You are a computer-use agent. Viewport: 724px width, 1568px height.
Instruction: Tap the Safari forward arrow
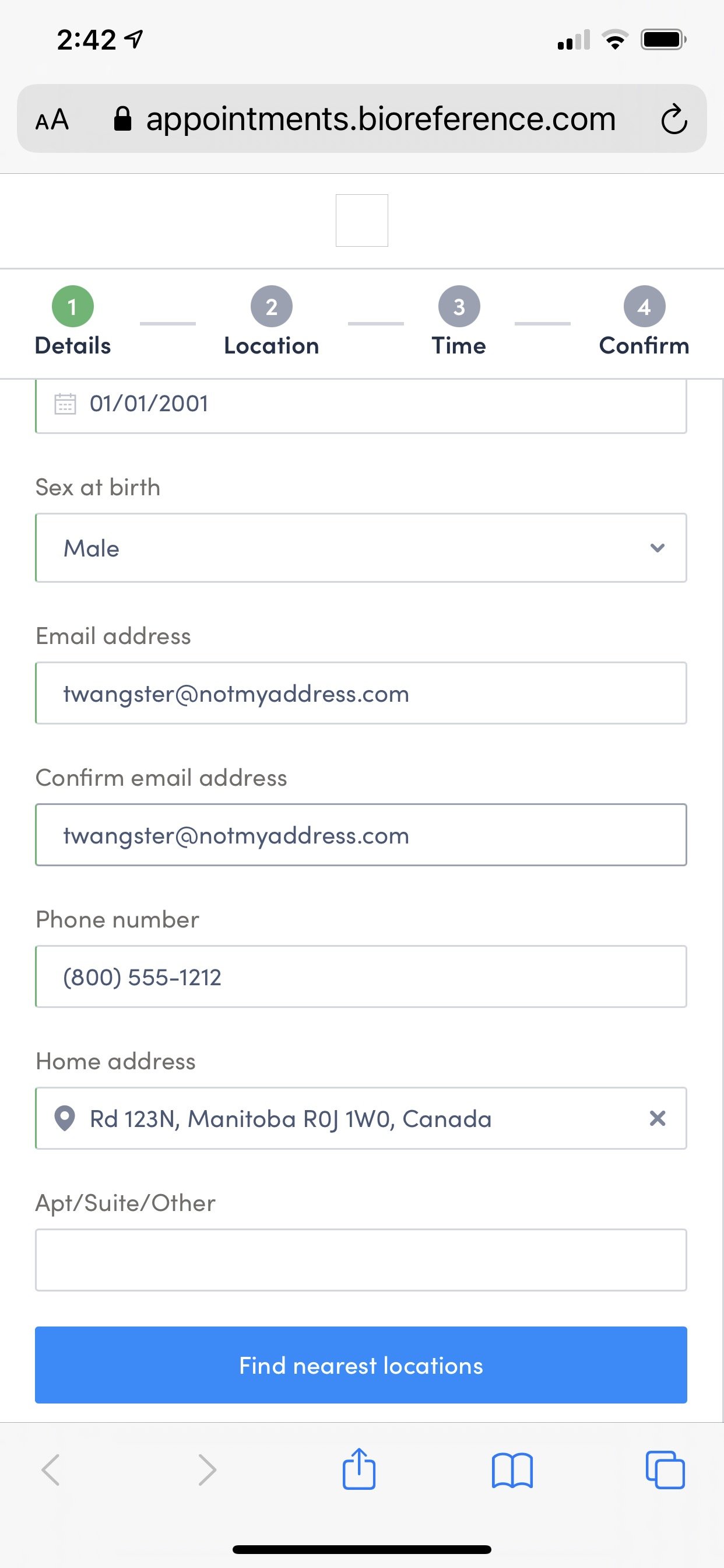point(208,1470)
